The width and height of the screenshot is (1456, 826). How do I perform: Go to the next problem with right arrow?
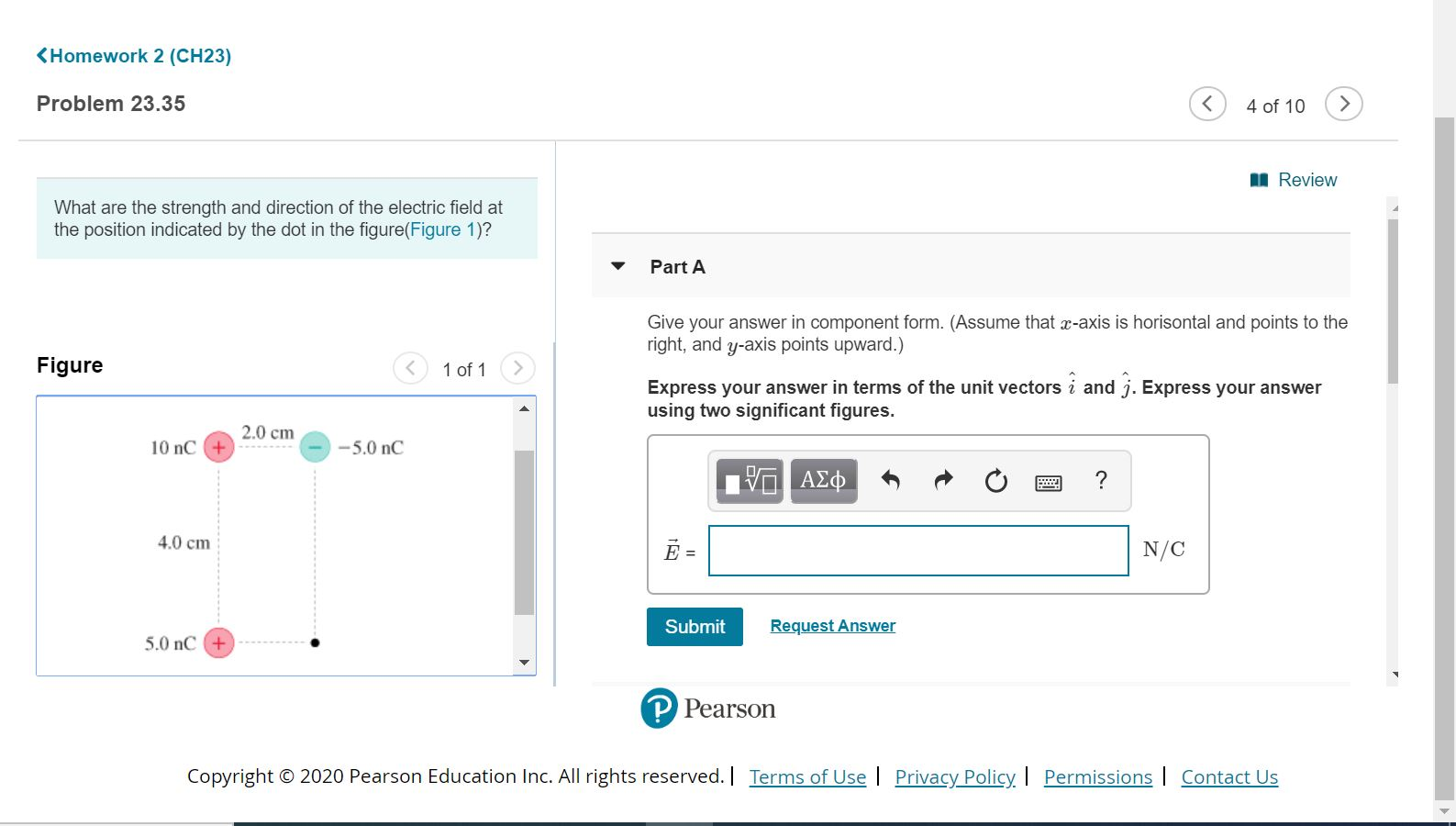[x=1343, y=104]
